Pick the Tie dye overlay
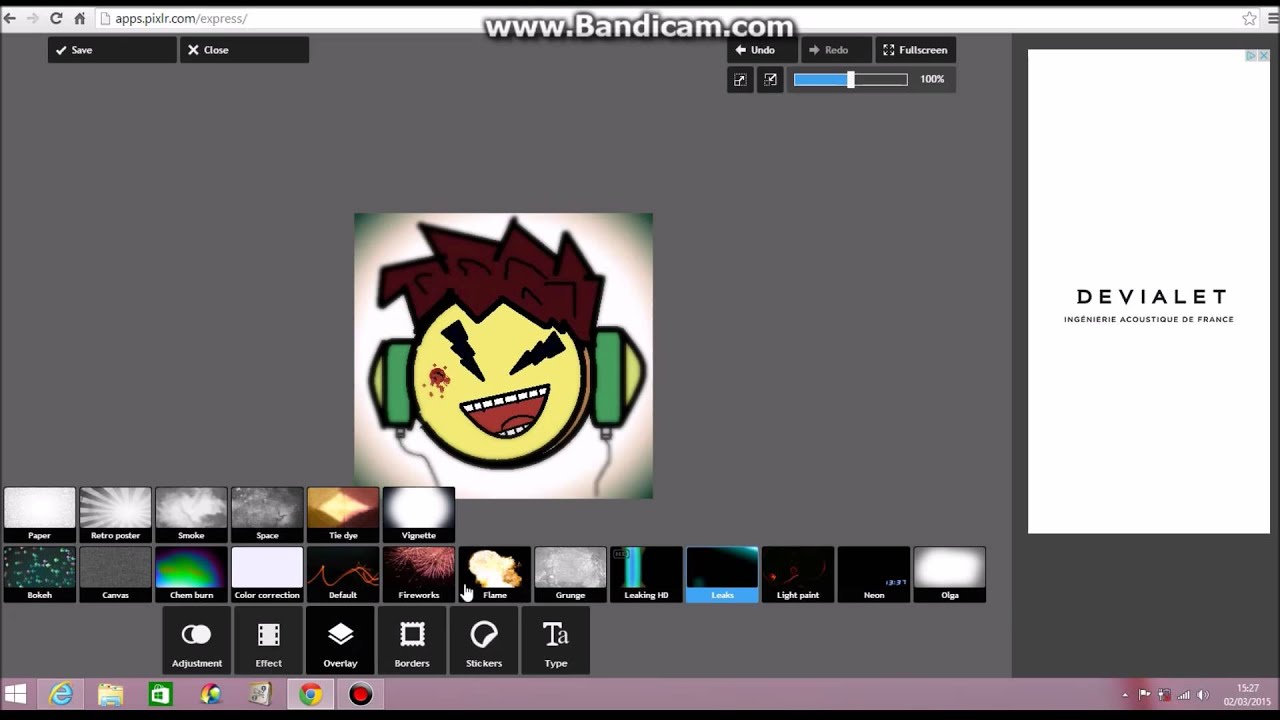 tap(343, 515)
